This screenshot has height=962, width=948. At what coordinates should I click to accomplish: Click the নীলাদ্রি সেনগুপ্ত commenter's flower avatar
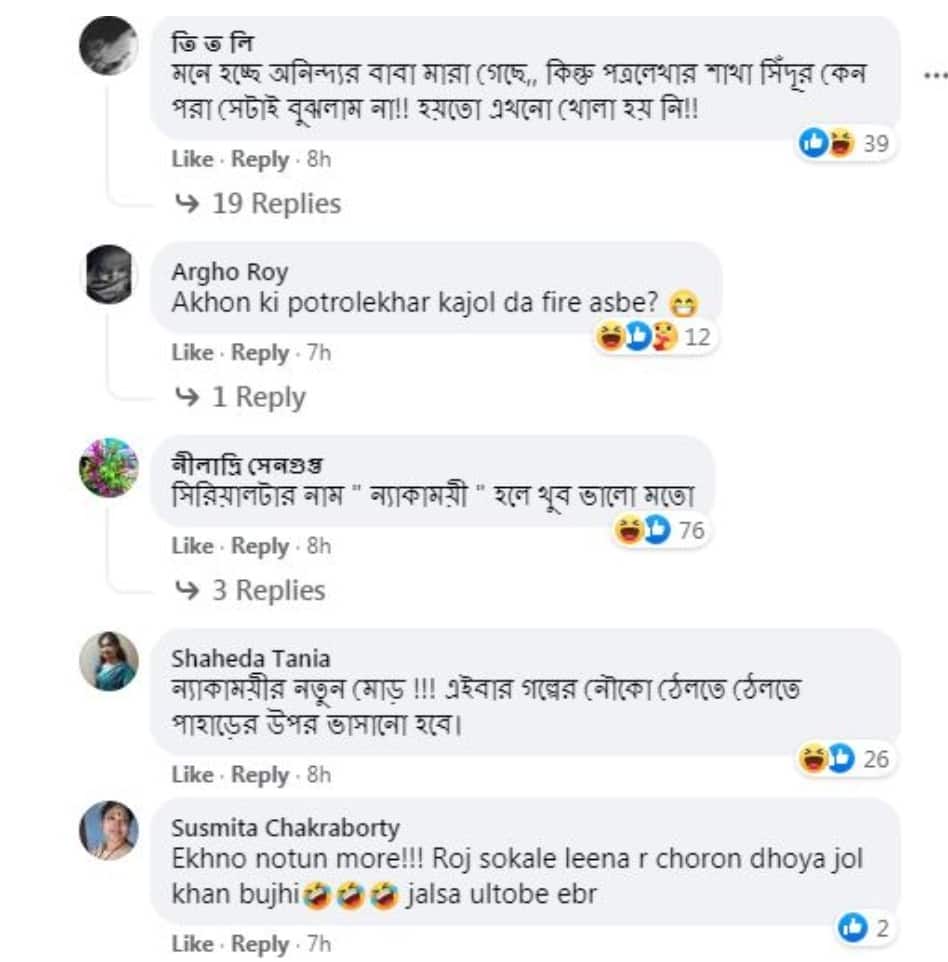click(x=109, y=467)
